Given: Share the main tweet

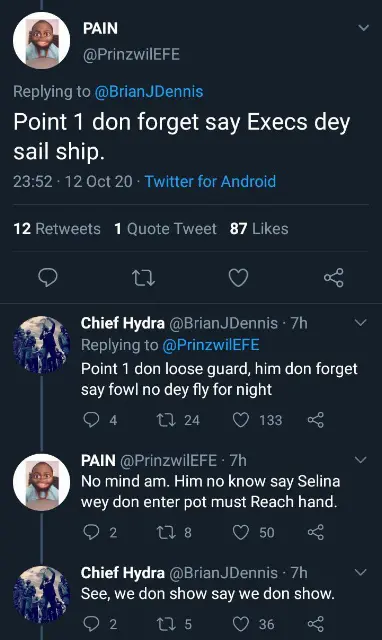Looking at the screenshot, I should point(333,278).
